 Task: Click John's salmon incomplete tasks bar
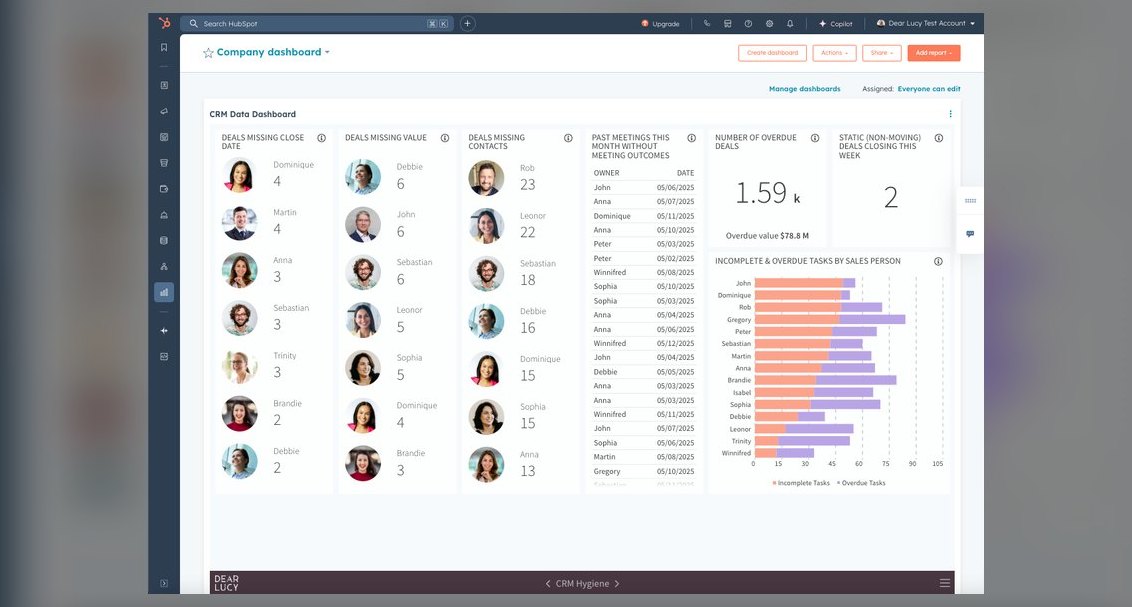(798, 283)
